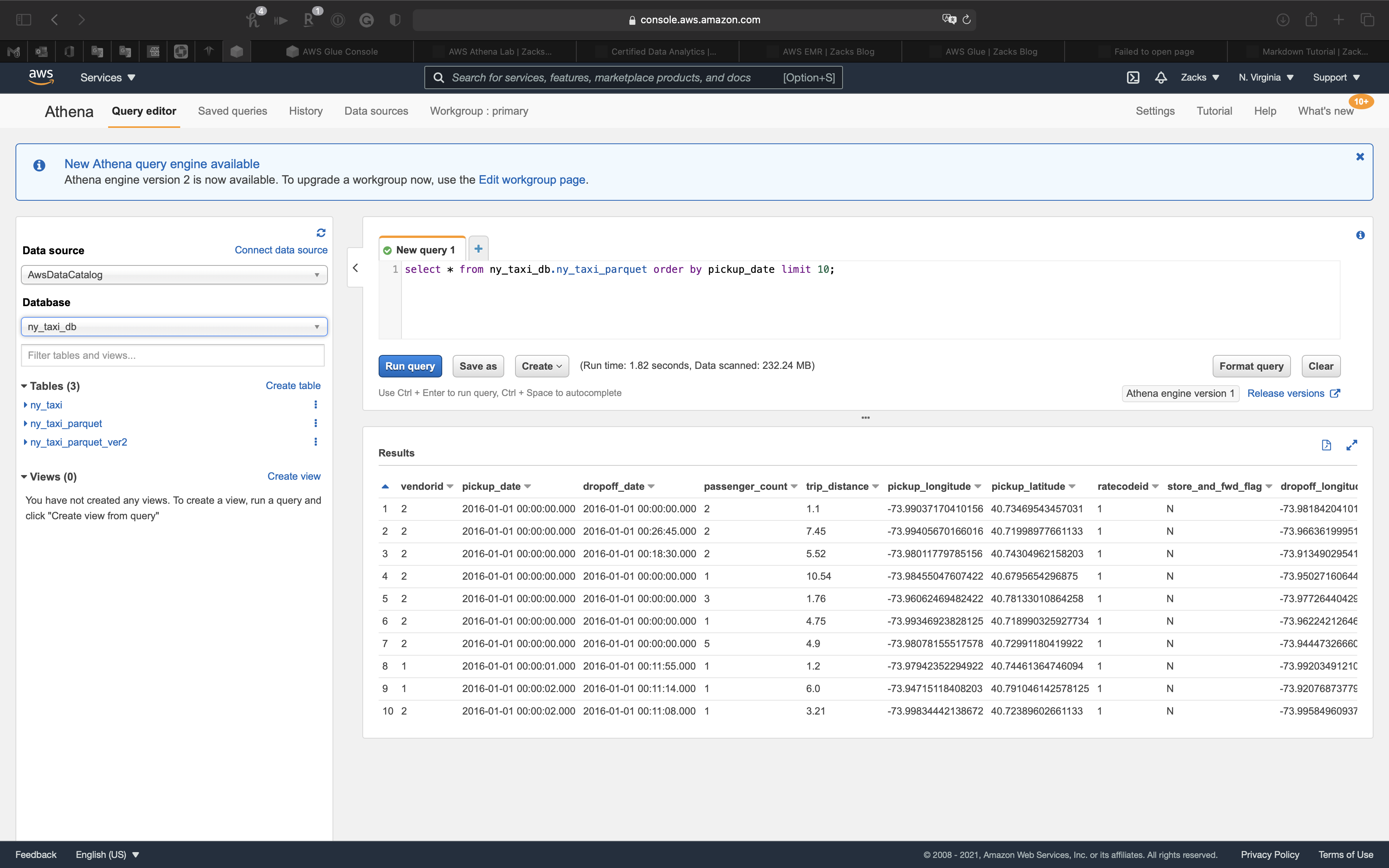
Task: Collapse the left sidebar panel arrow
Action: [x=355, y=268]
